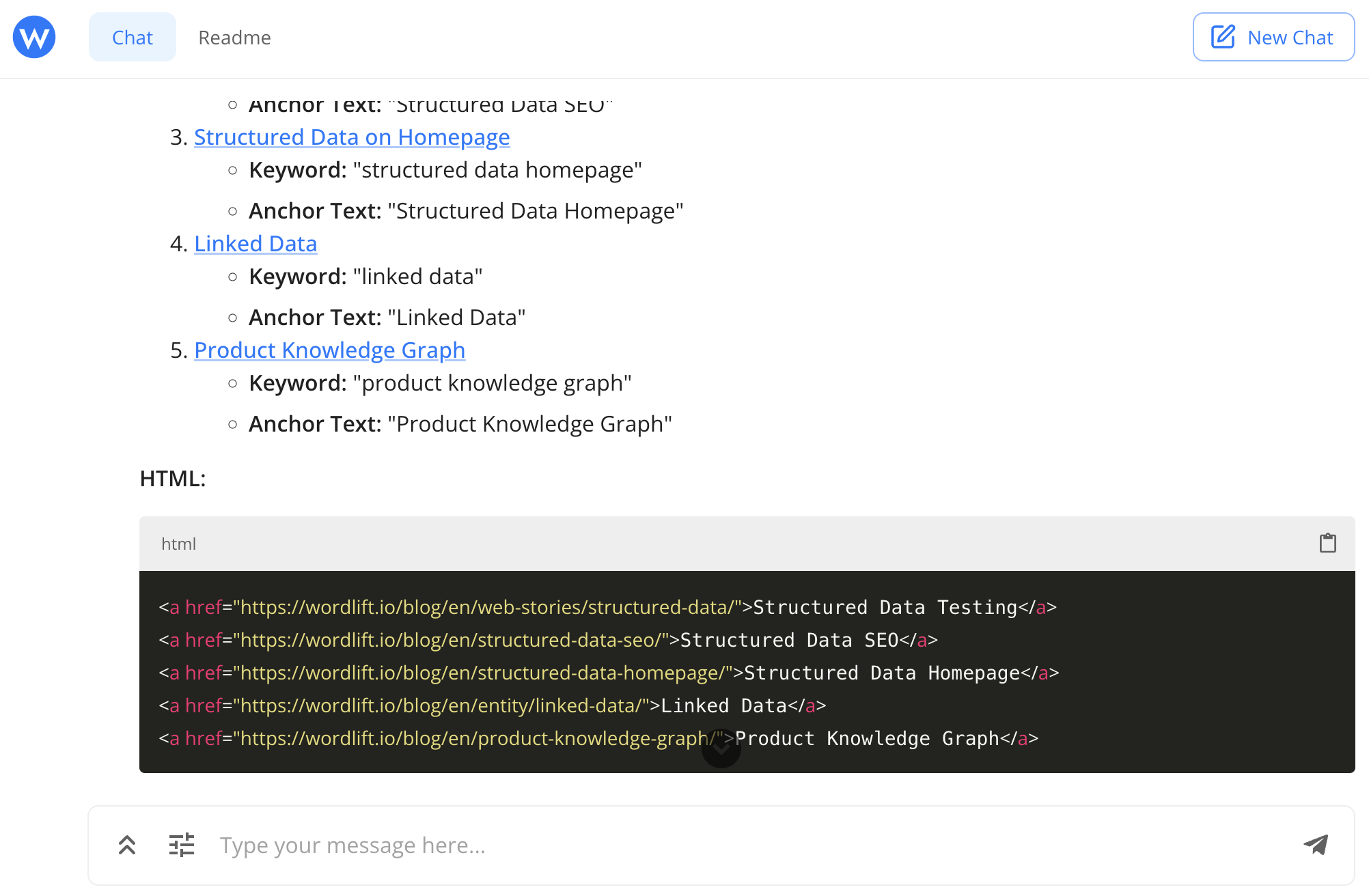Image resolution: width=1369 pixels, height=896 pixels.
Task: Click the WordLift logo icon
Action: click(x=34, y=37)
